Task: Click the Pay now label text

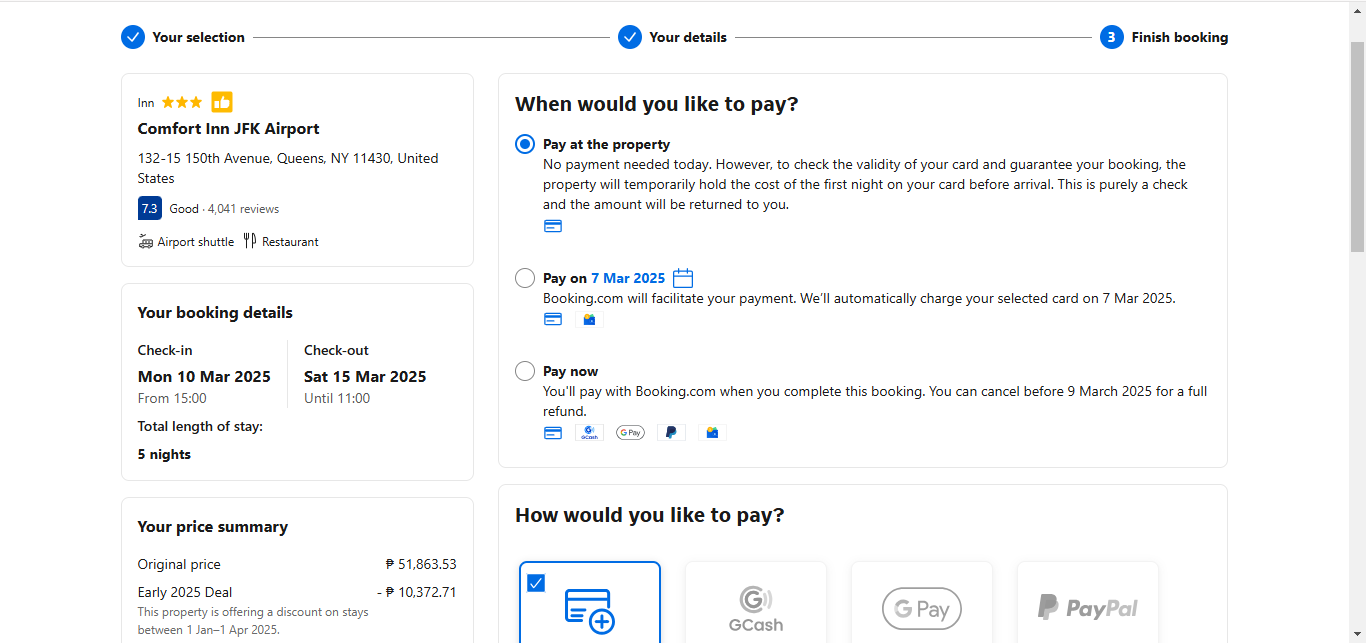Action: [570, 371]
